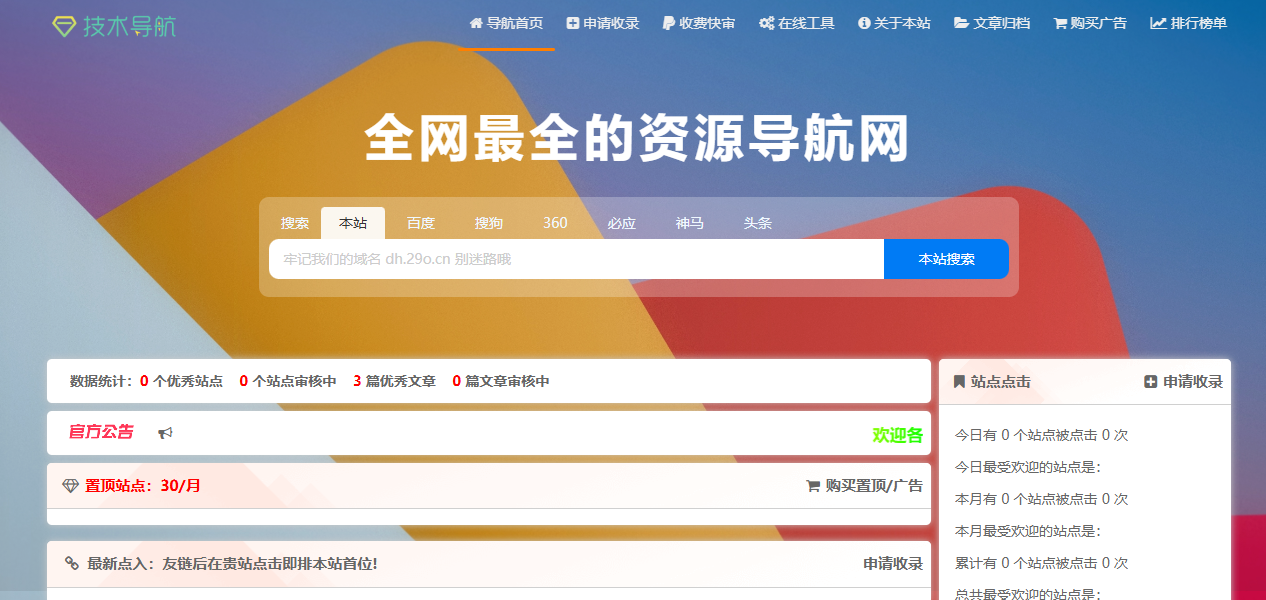Click the shopping cart icon near 购买置顶/广告
The width and height of the screenshot is (1266, 600).
pyautogui.click(x=813, y=486)
